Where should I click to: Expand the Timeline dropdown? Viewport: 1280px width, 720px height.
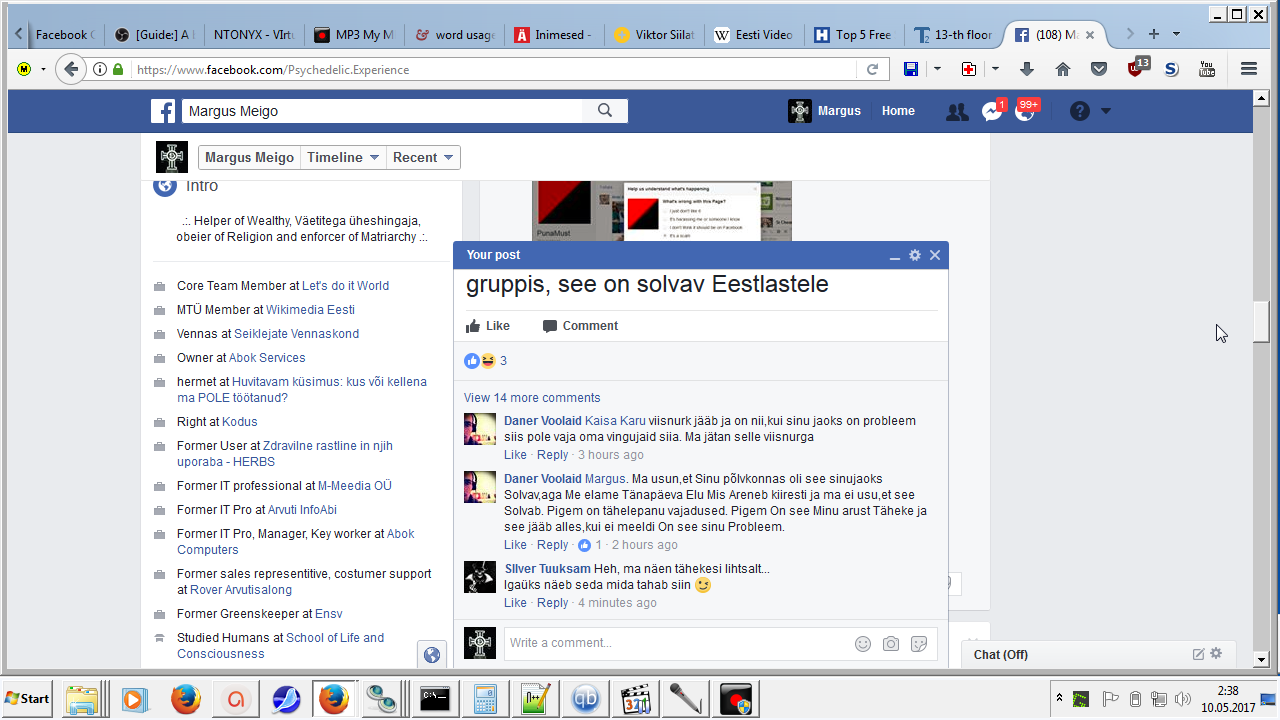343,157
